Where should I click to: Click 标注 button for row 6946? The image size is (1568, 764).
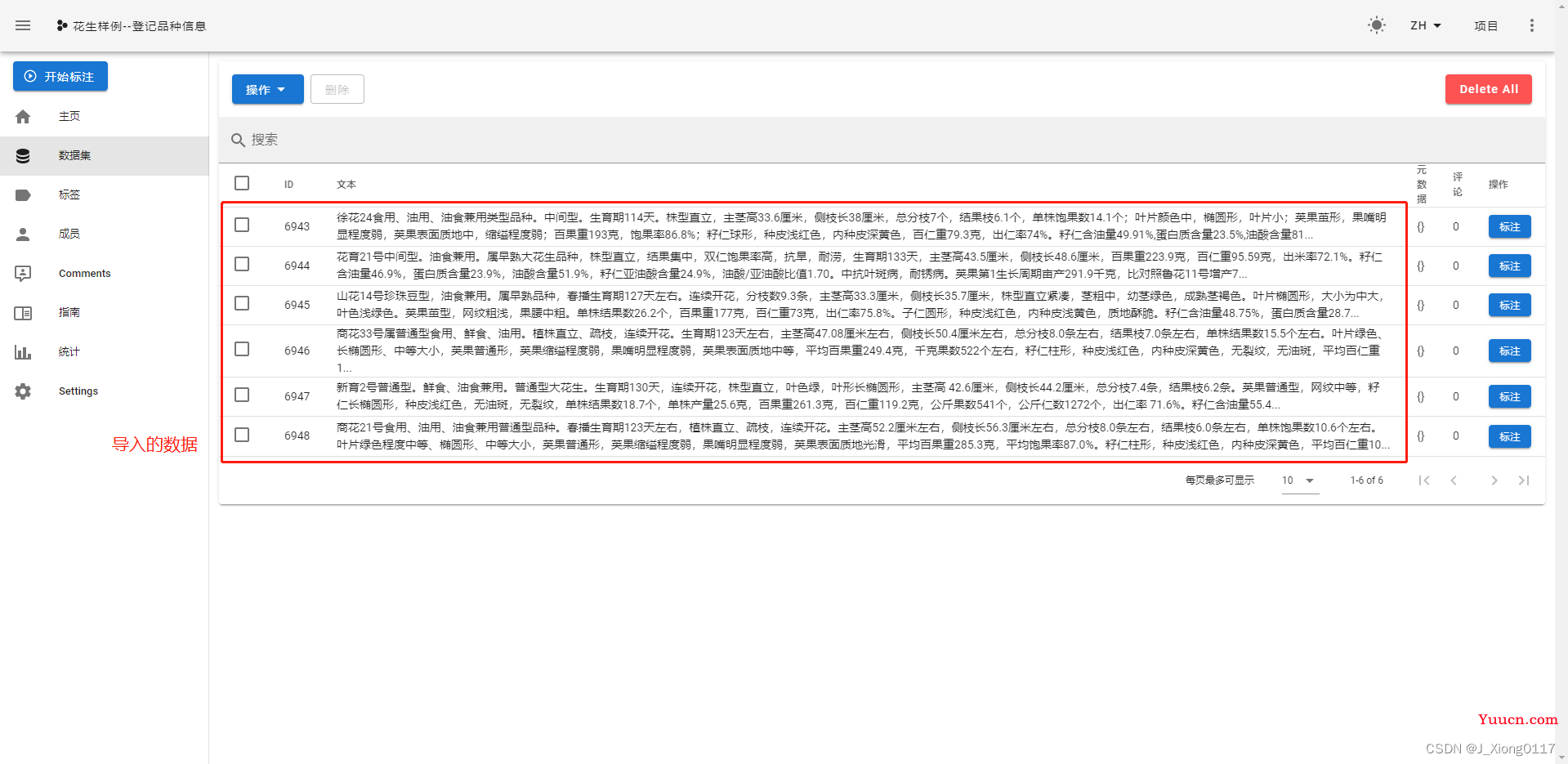click(1509, 351)
